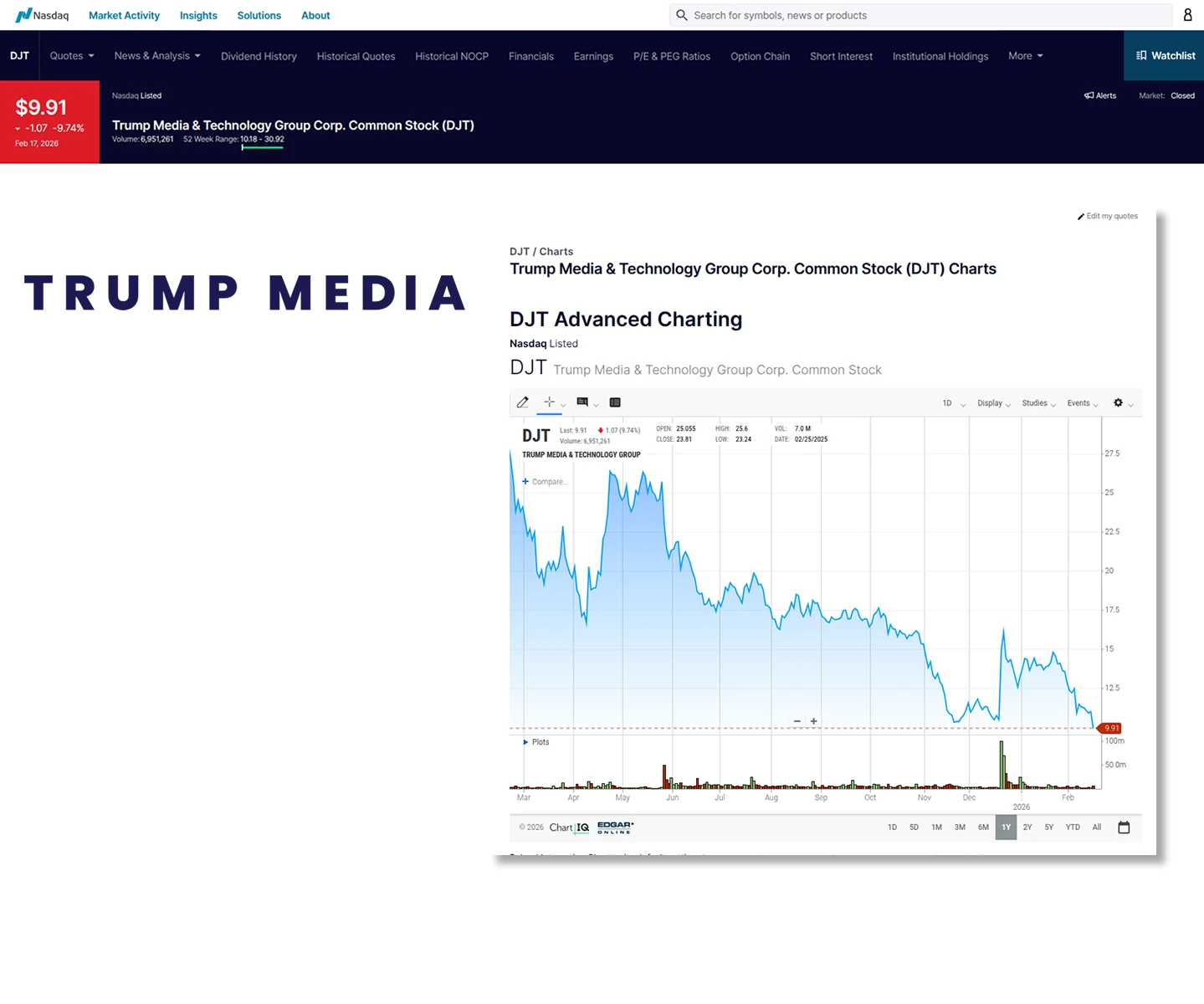Open the Studies dropdown

pyautogui.click(x=1039, y=403)
